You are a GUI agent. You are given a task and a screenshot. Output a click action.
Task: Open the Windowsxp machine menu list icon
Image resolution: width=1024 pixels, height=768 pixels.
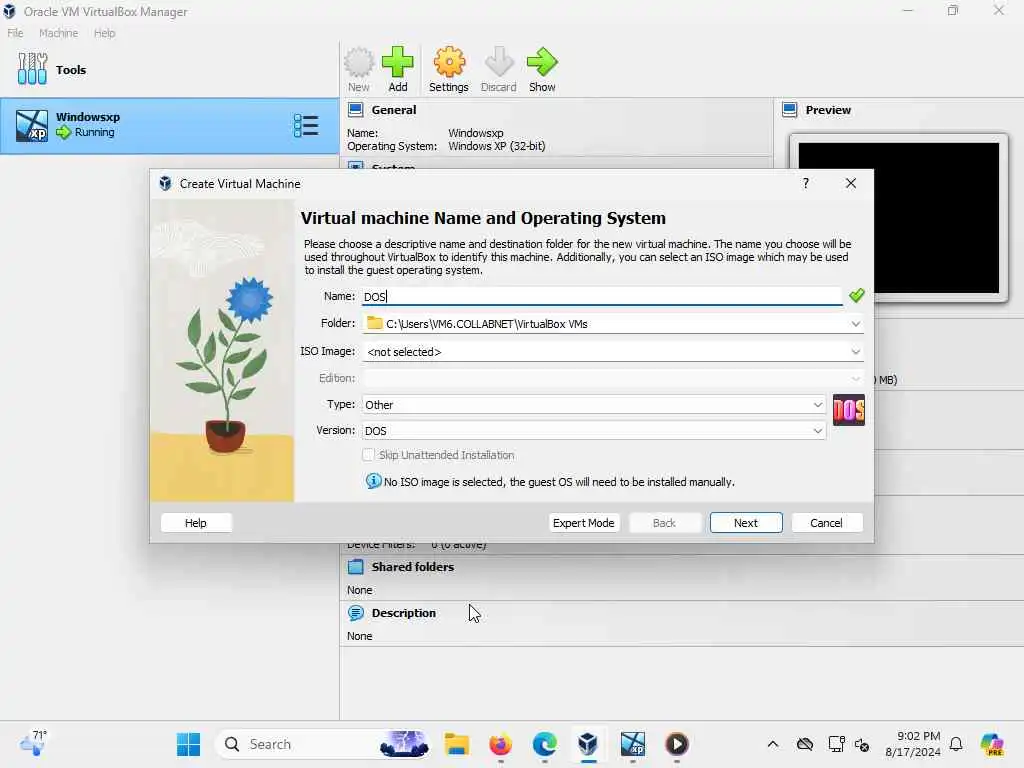306,125
